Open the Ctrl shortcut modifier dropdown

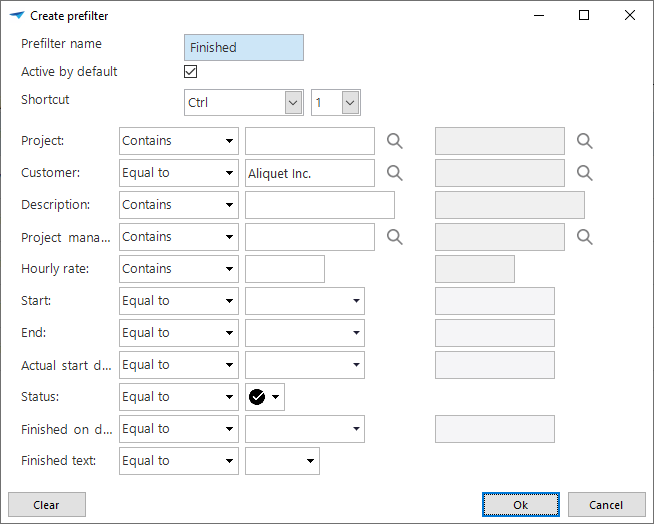pos(293,102)
